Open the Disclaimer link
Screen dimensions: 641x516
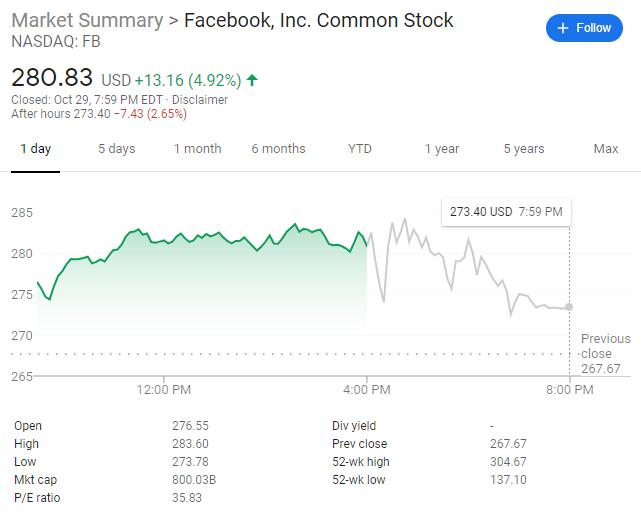coord(198,100)
